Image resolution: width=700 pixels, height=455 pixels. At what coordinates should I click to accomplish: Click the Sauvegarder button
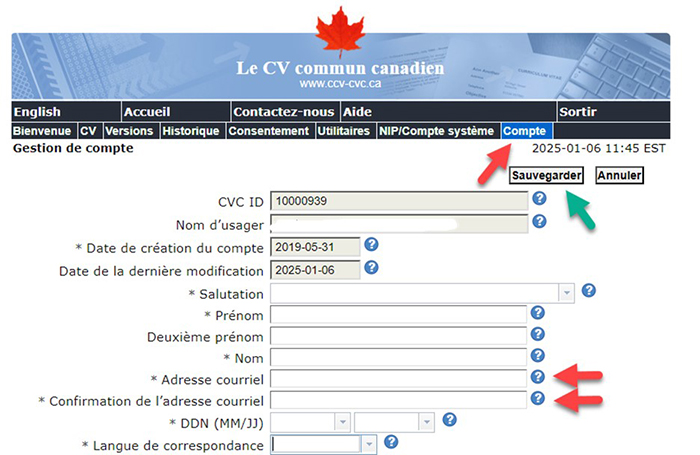point(546,175)
